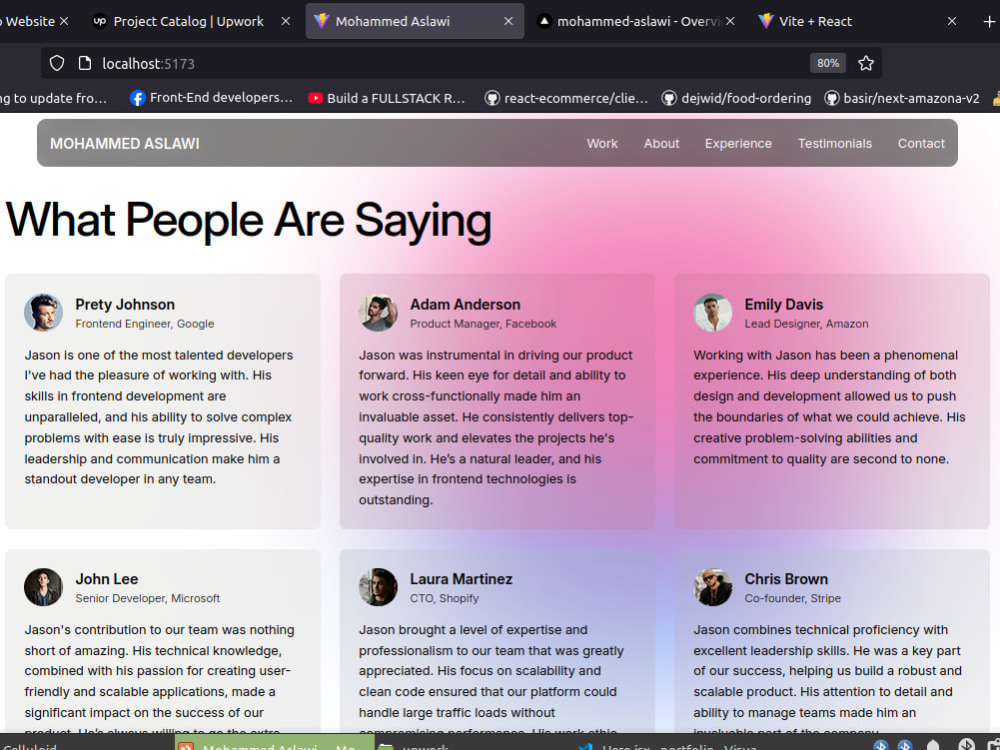The image size is (1000, 750).
Task: Click Chris Brown's avatar photo
Action: pyautogui.click(x=712, y=587)
